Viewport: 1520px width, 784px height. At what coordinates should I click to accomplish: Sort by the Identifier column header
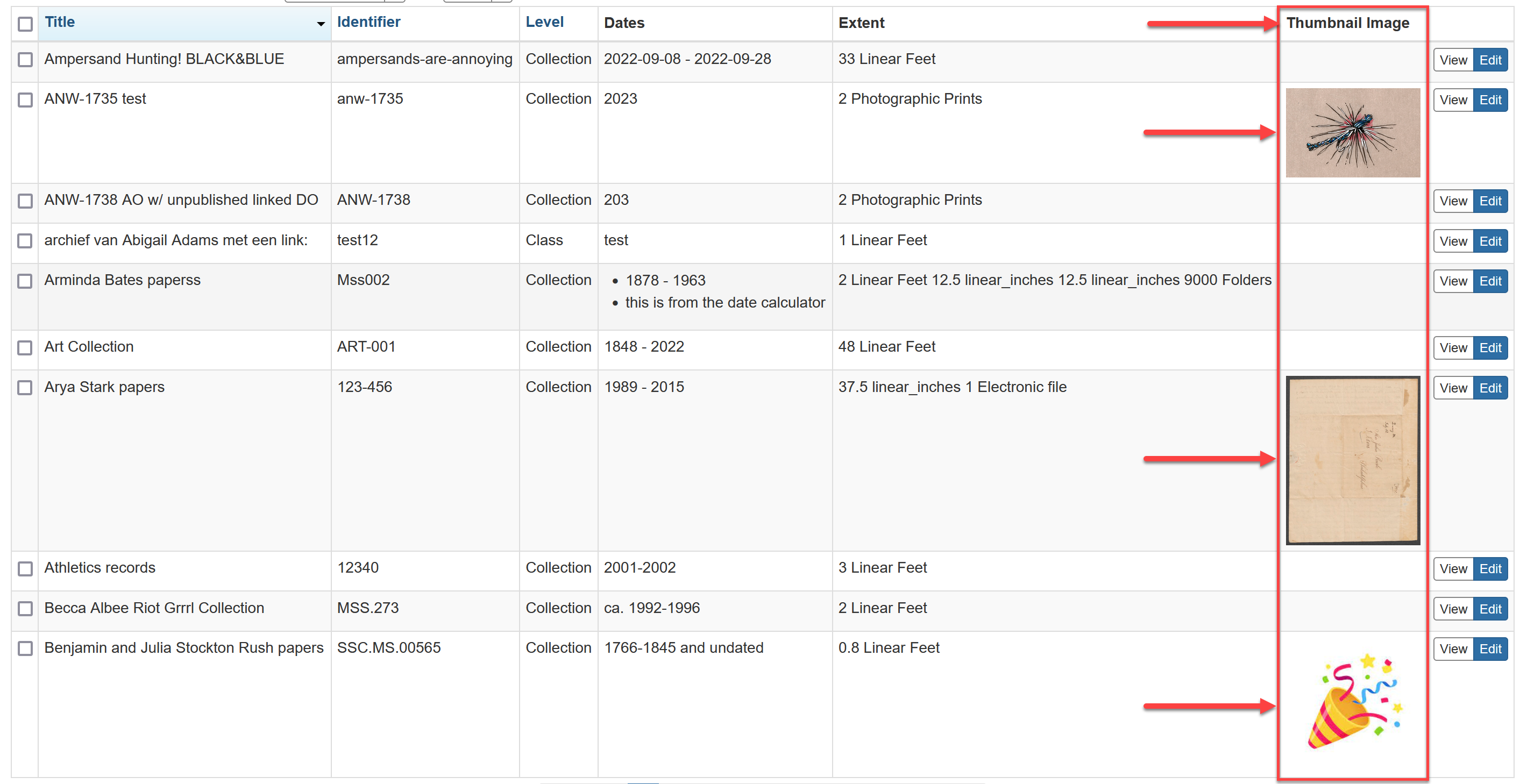(x=368, y=23)
